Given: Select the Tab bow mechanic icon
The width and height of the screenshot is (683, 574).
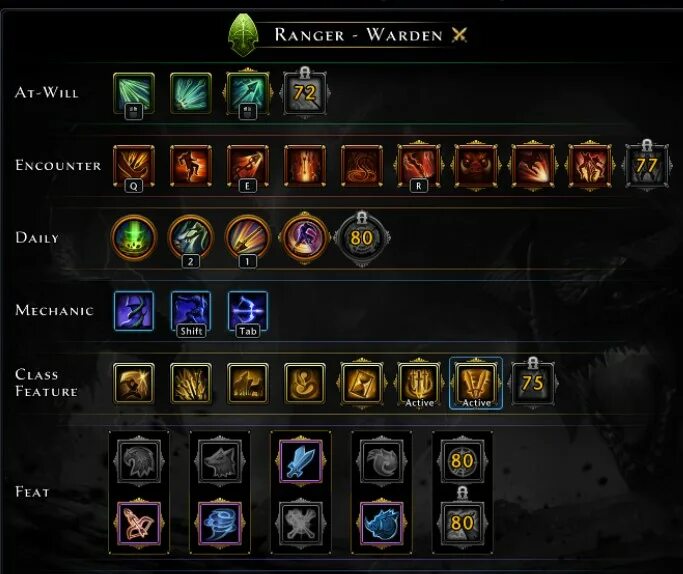Looking at the screenshot, I should click(247, 311).
